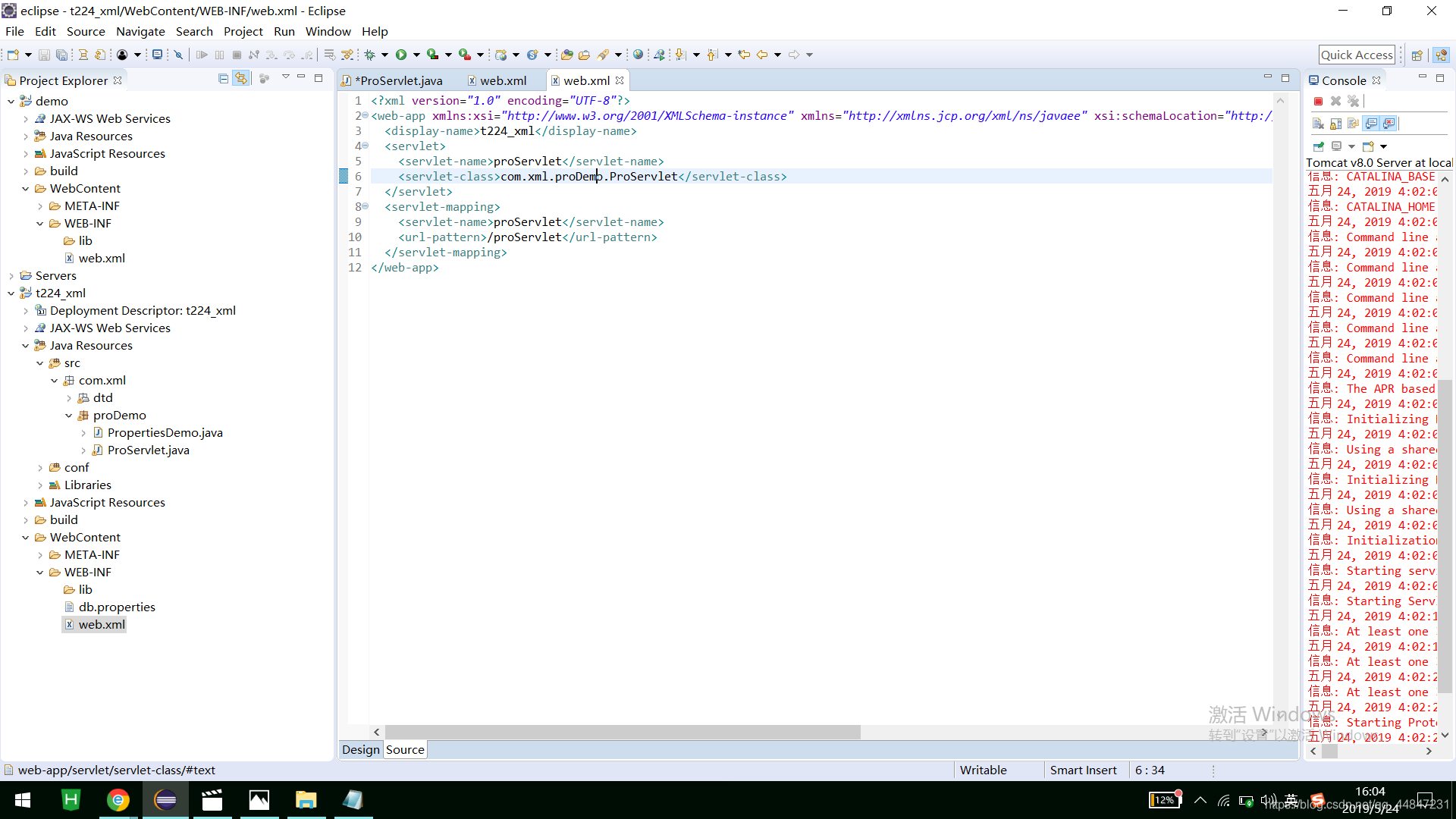The height and width of the screenshot is (819, 1456).
Task: Click the editor horizontal scrollbar thumb
Action: pyautogui.click(x=622, y=732)
